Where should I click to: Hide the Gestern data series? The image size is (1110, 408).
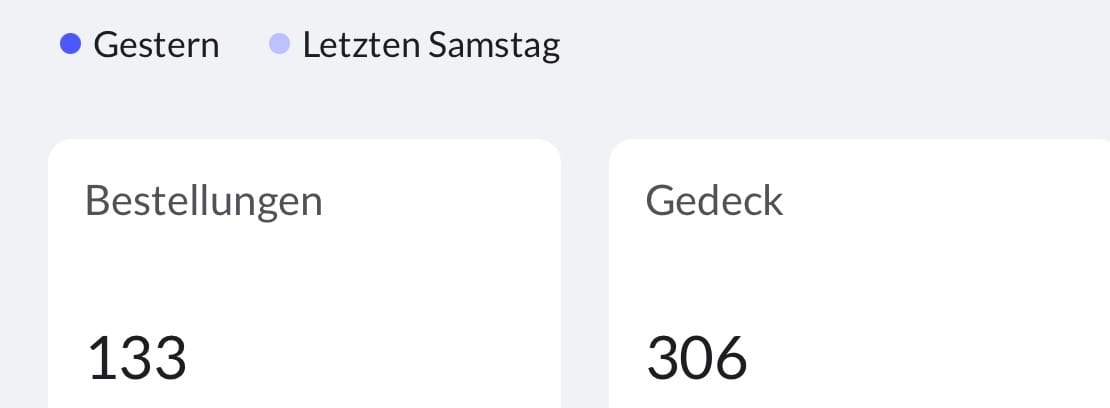point(140,45)
